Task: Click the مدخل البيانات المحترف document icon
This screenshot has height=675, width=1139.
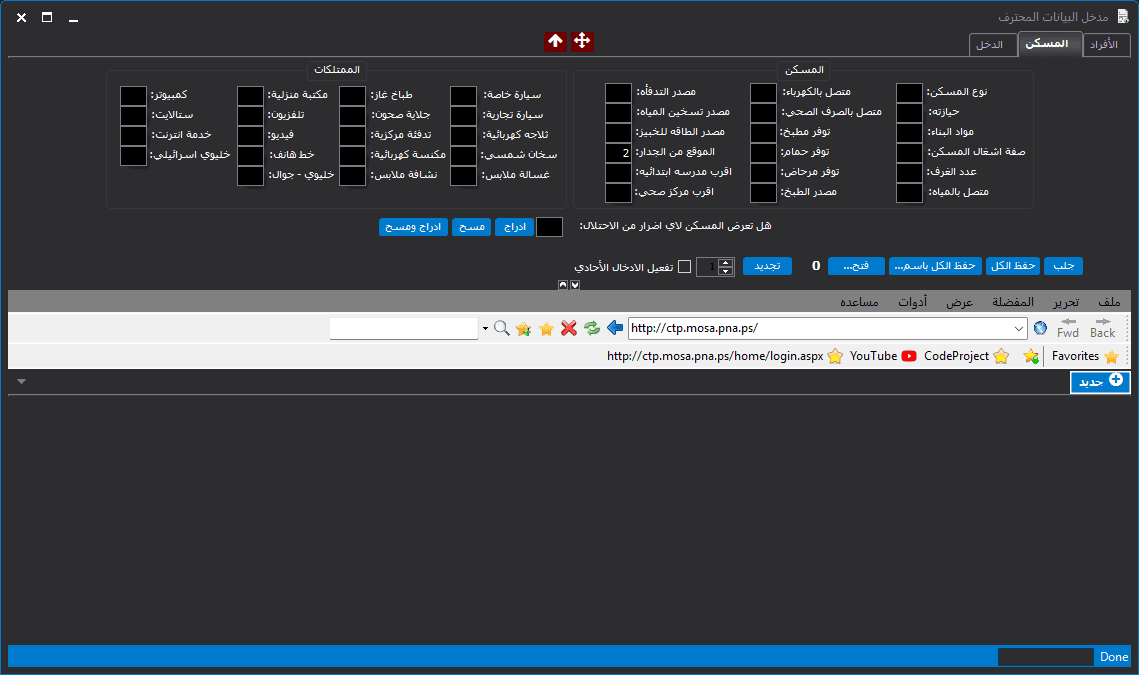Action: [1123, 16]
